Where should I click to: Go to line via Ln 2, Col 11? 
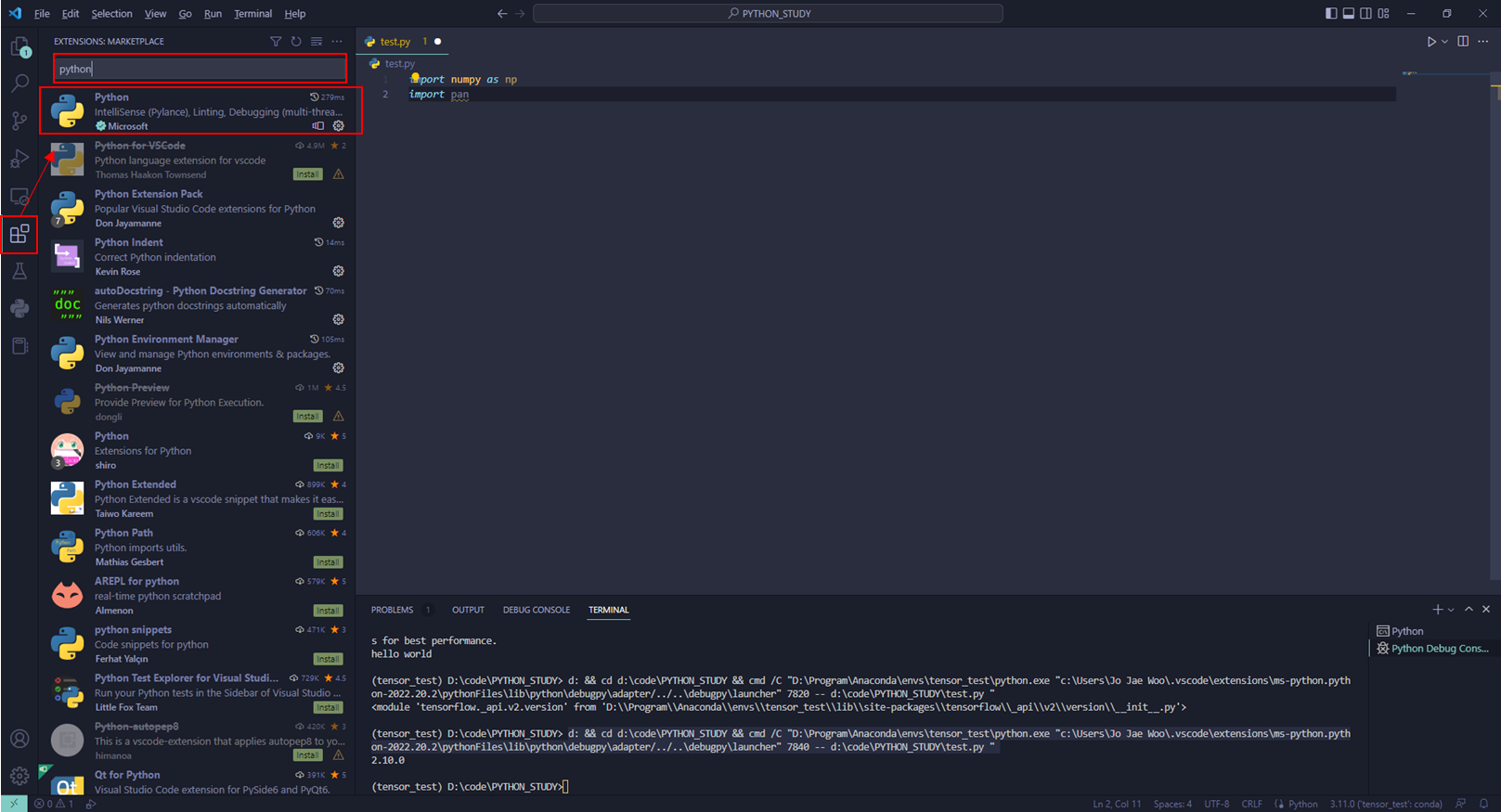[1117, 804]
